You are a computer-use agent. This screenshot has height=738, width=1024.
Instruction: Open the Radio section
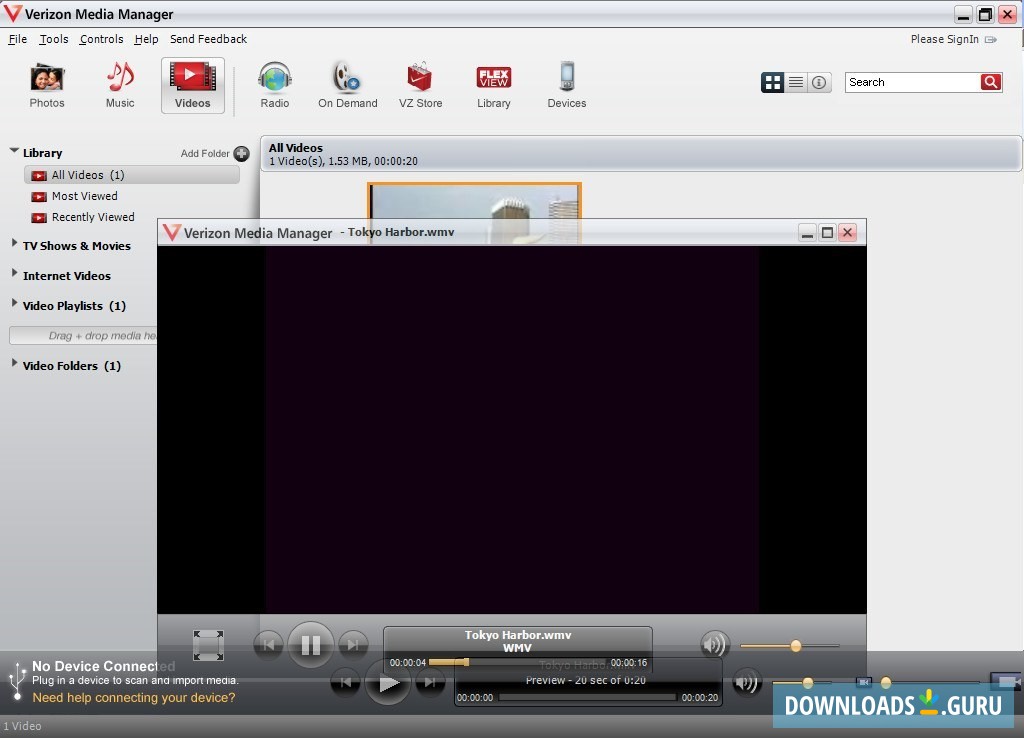click(274, 84)
